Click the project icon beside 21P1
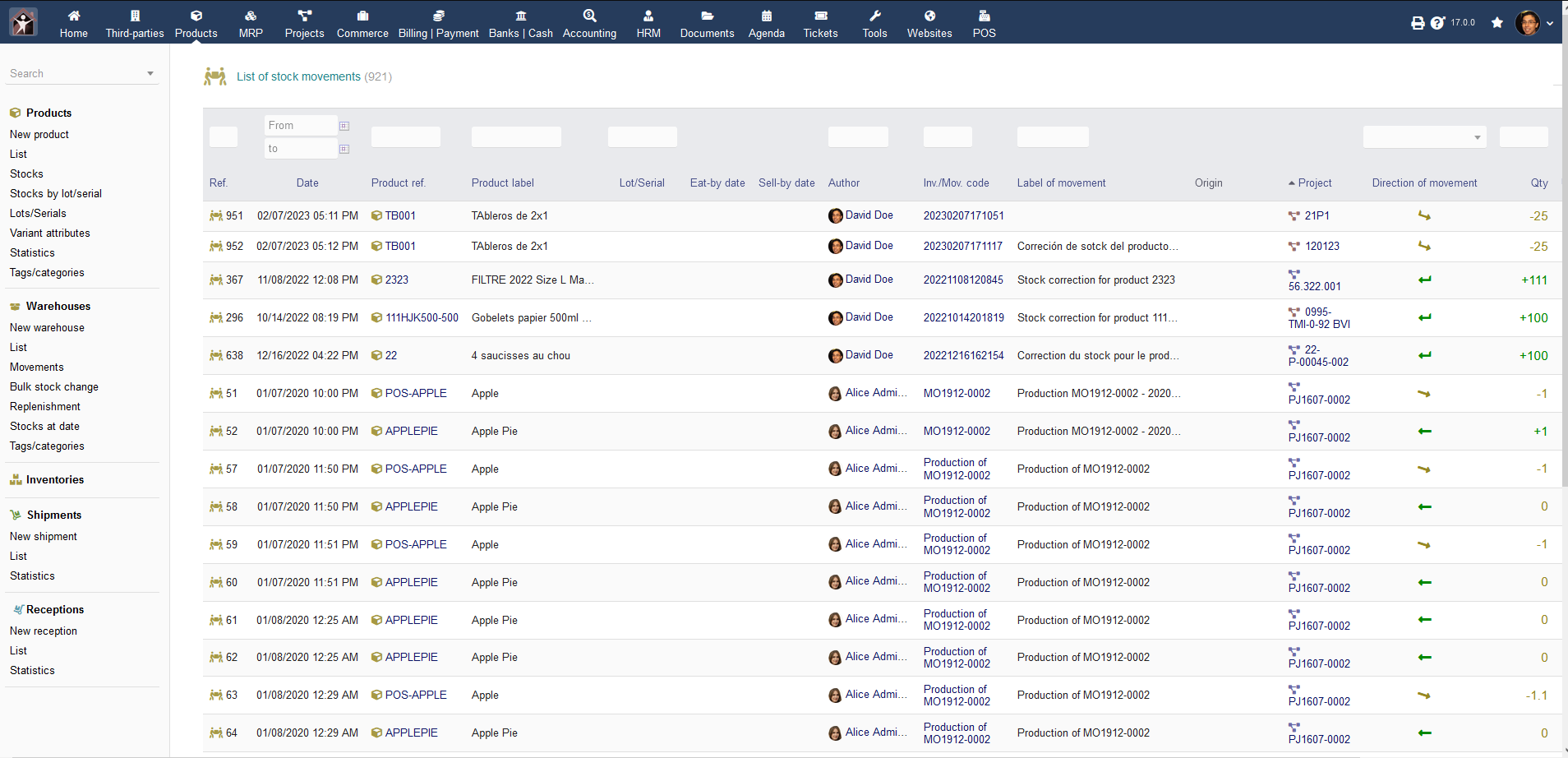Viewport: 1568px width, 758px height. [x=1294, y=215]
